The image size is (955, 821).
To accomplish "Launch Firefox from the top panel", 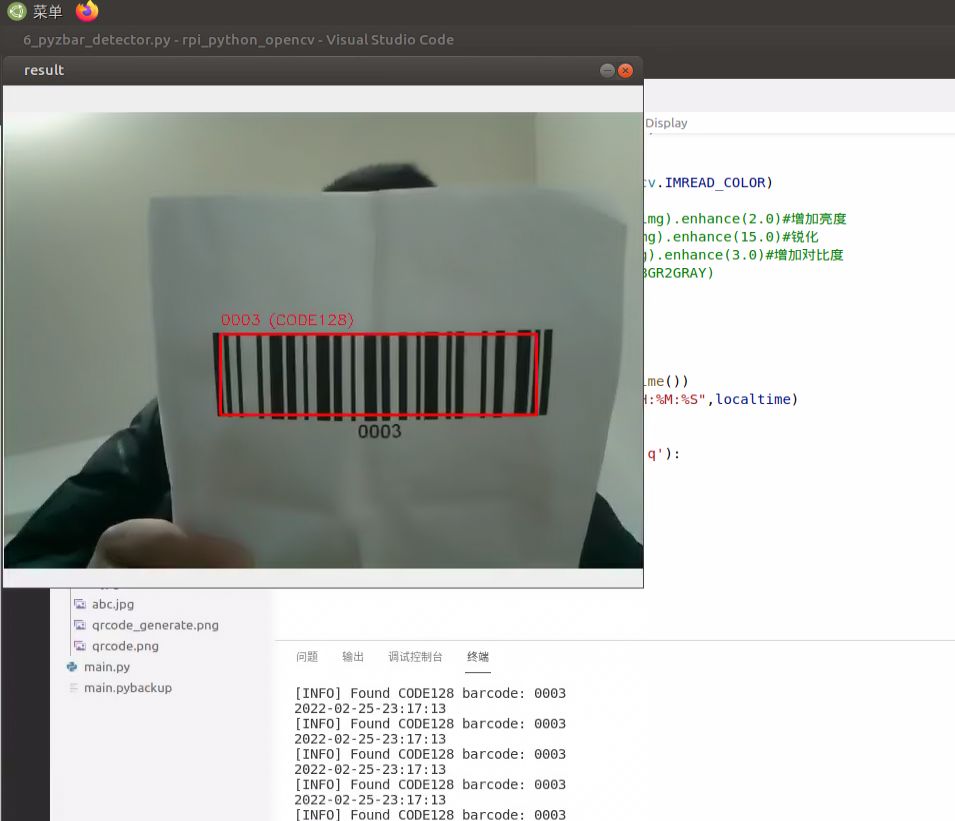I will [87, 11].
